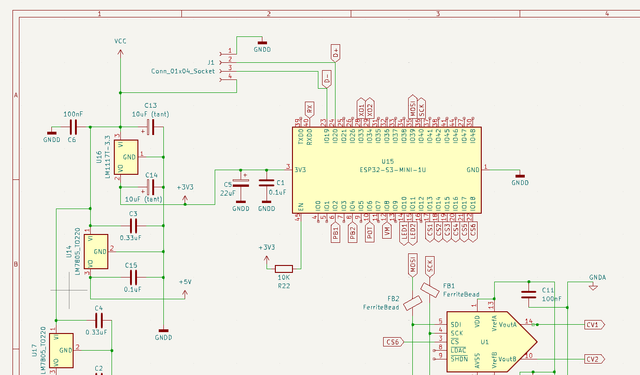
Task: Select the FB2 ferrite bead
Action: (x=413, y=303)
